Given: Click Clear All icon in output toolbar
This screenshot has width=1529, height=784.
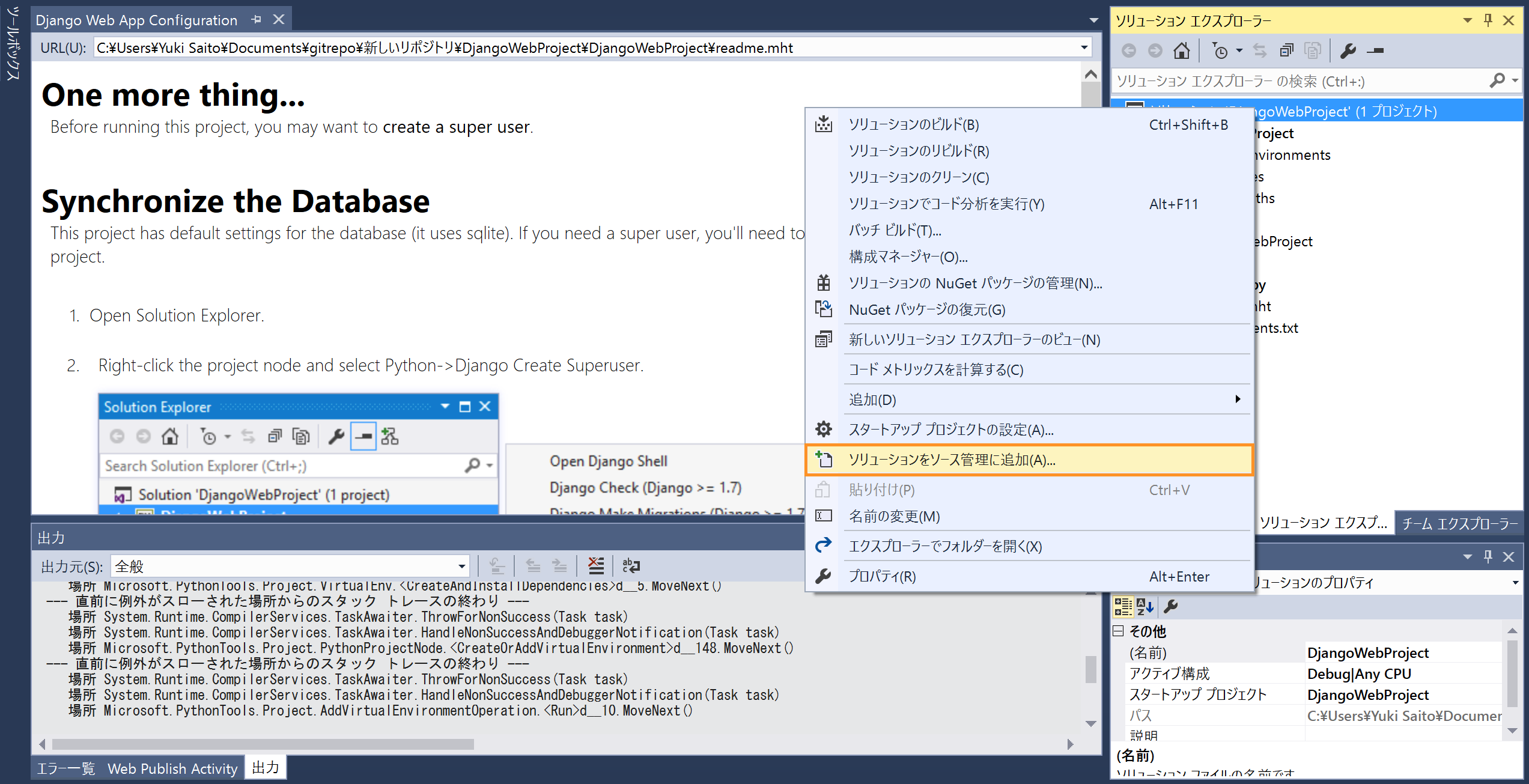Looking at the screenshot, I should pyautogui.click(x=595, y=566).
